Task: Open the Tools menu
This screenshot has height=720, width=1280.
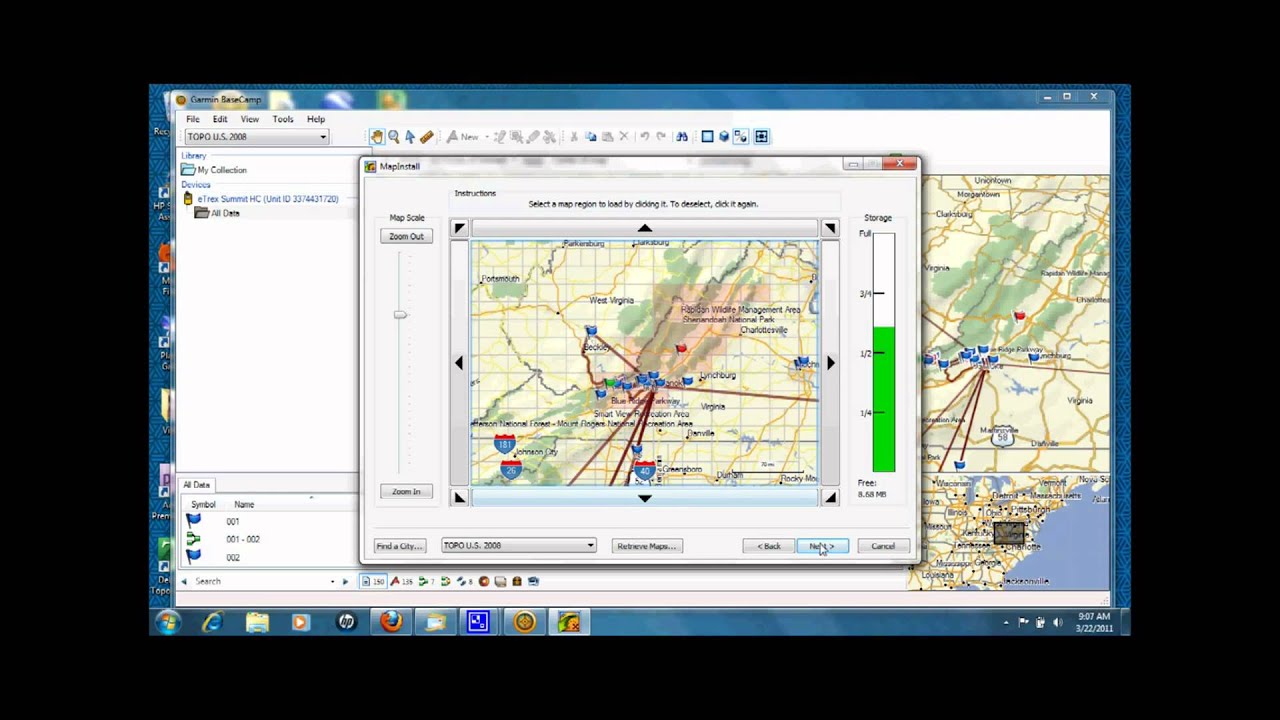Action: click(283, 119)
